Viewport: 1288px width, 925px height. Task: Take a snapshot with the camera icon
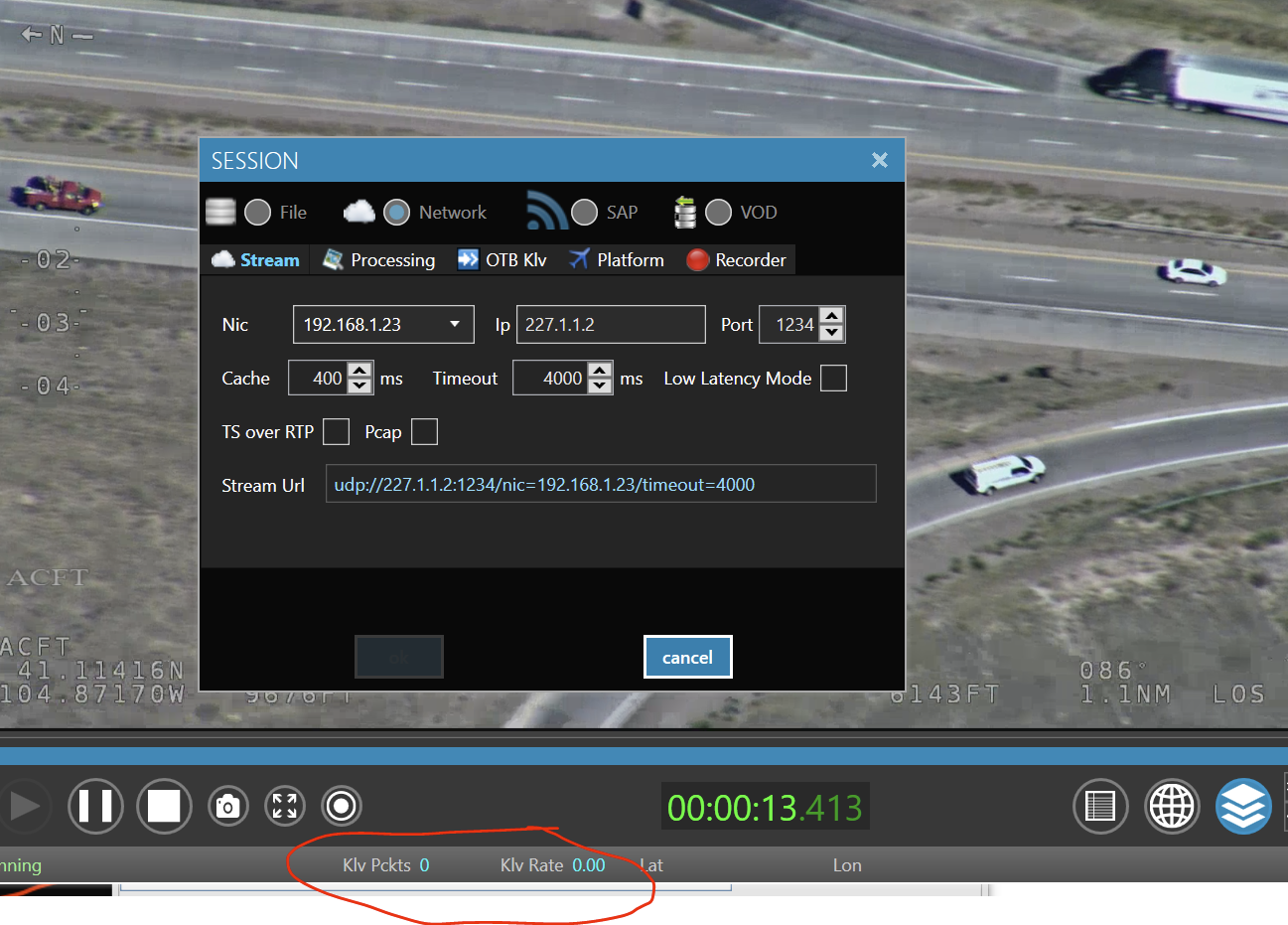pos(227,806)
